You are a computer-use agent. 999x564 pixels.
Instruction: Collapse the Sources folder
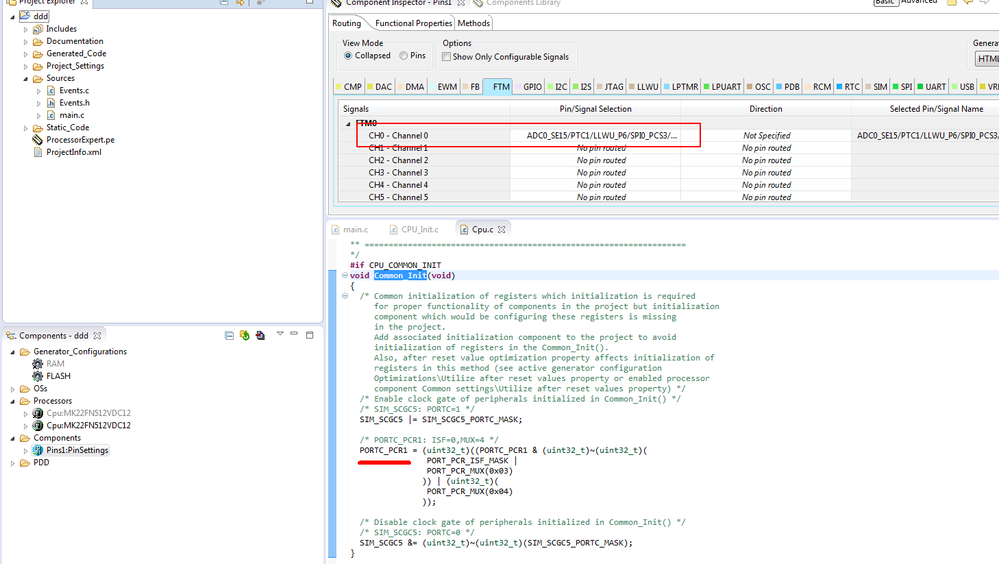tap(25, 78)
